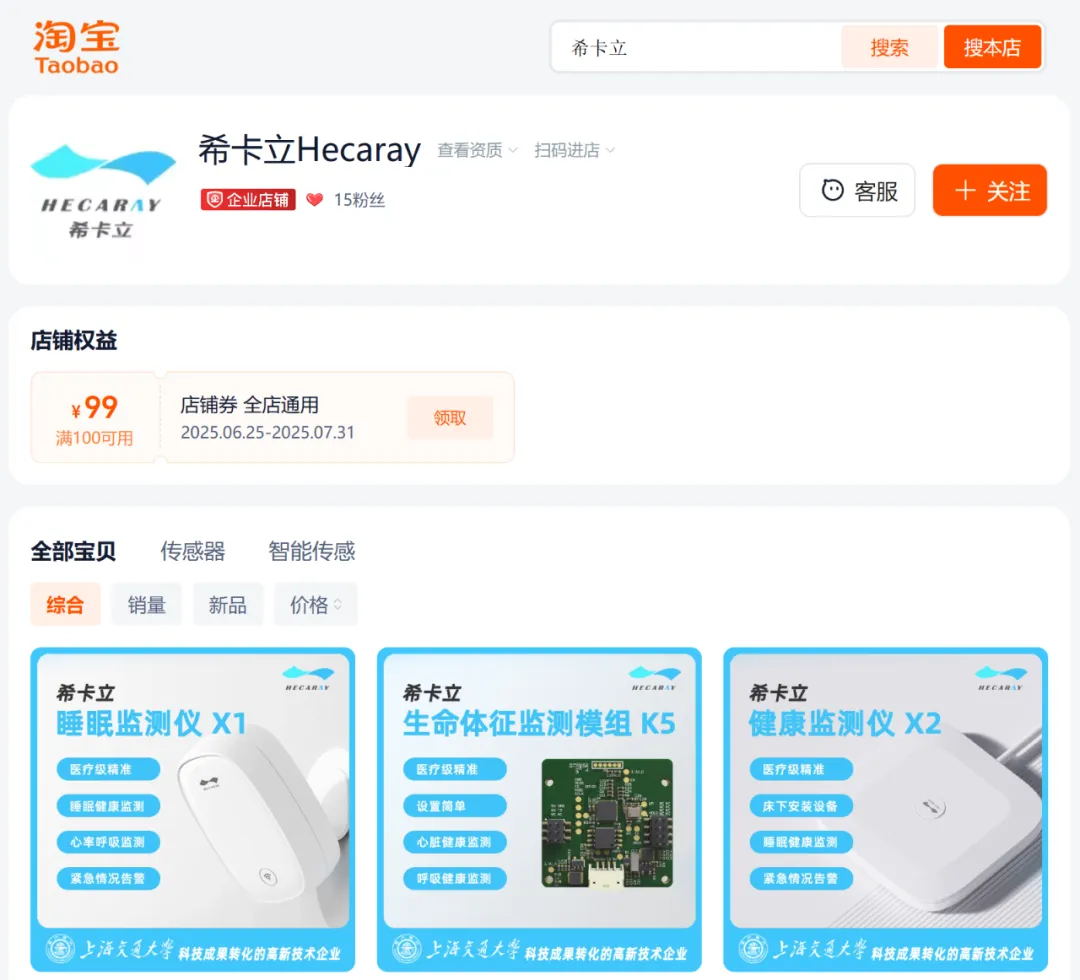This screenshot has height=980, width=1080.
Task: Expand the 扫码进店 dropdown
Action: pos(574,150)
